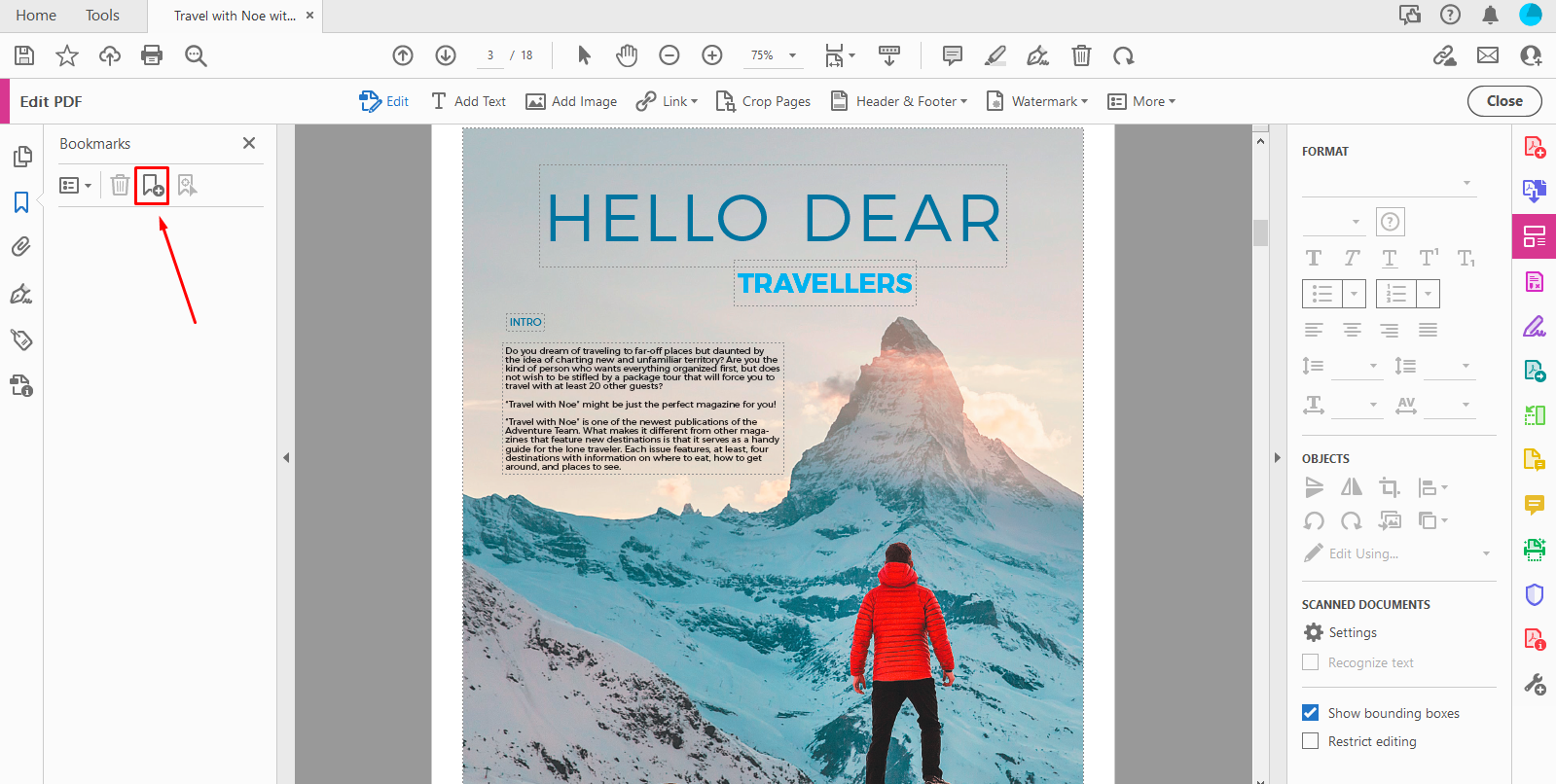Image resolution: width=1556 pixels, height=784 pixels.
Task: Click Add Image tool
Action: (571, 101)
